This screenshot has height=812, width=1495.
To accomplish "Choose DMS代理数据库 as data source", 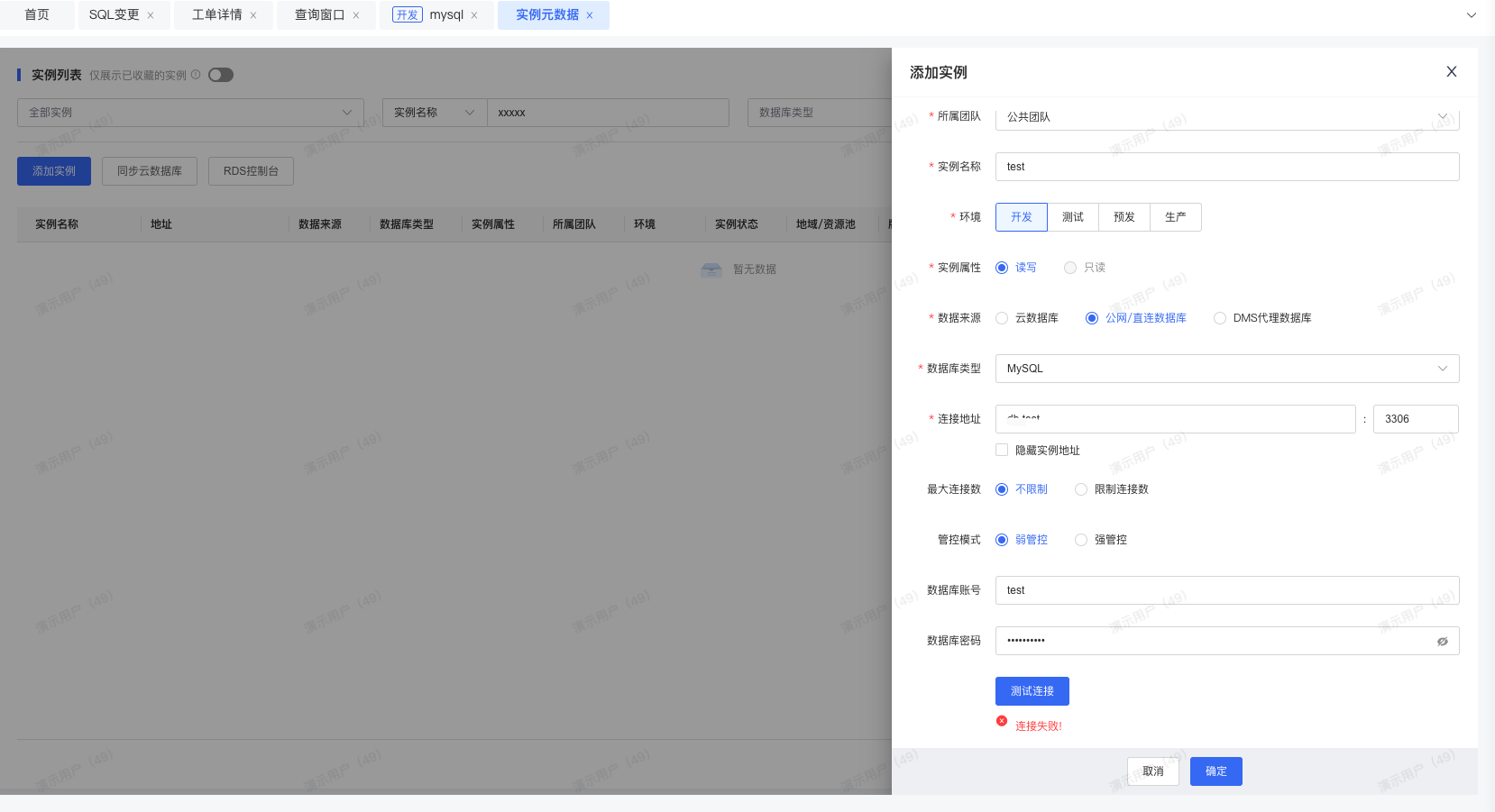I will [x=1220, y=318].
